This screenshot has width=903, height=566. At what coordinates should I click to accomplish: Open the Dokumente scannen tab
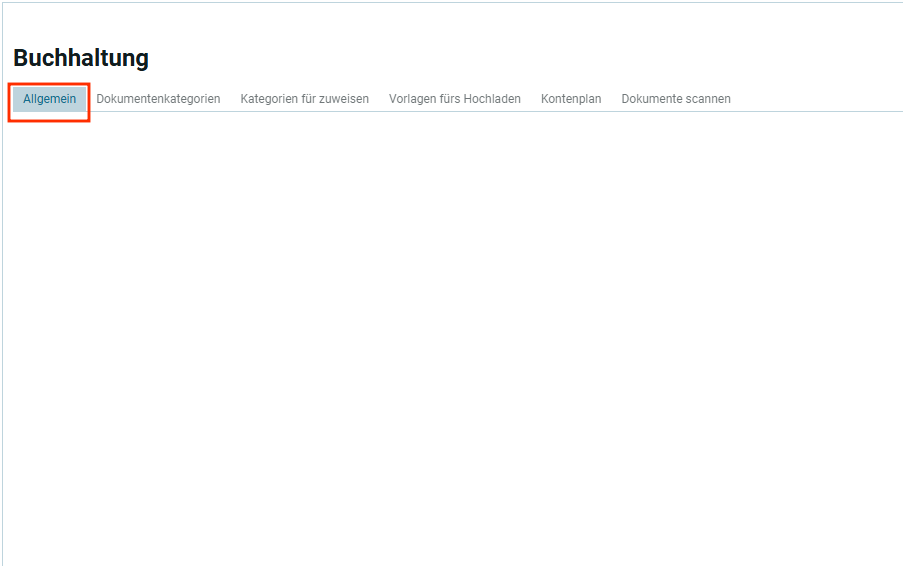coord(675,99)
